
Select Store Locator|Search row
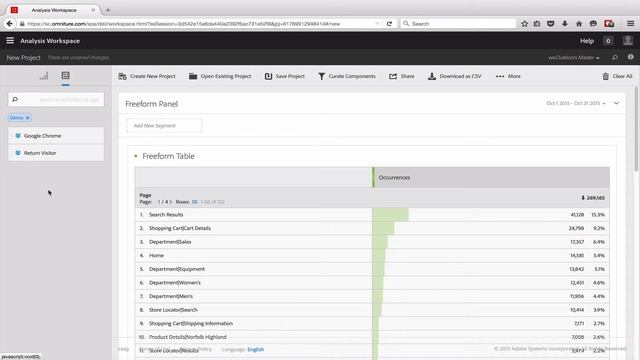click(x=372, y=310)
